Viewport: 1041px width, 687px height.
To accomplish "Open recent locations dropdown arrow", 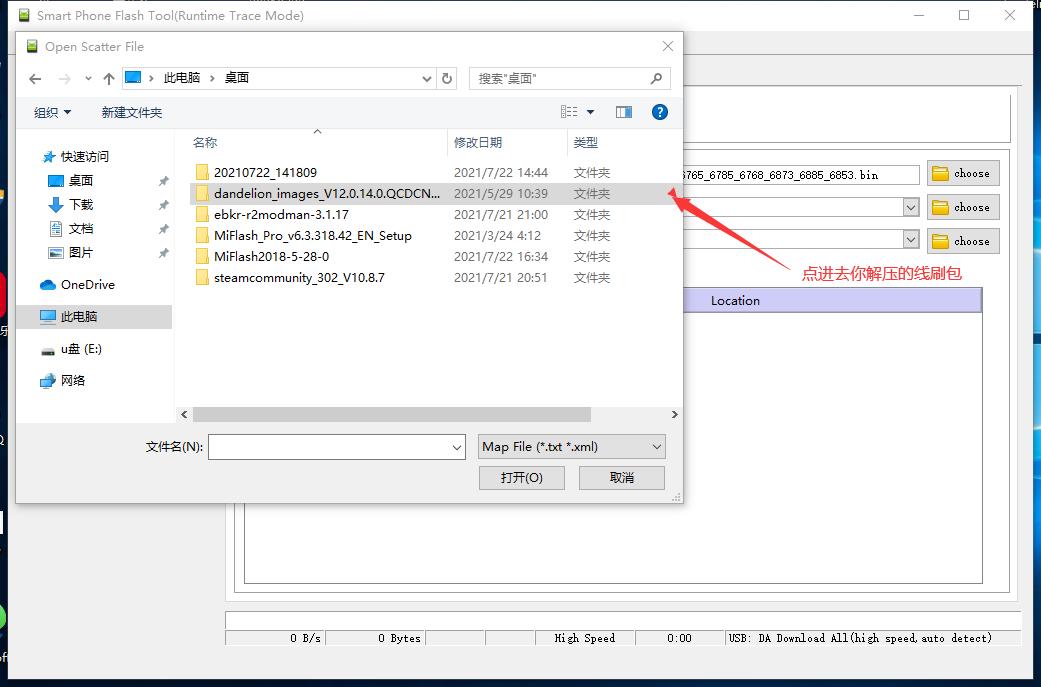I will tap(88, 78).
